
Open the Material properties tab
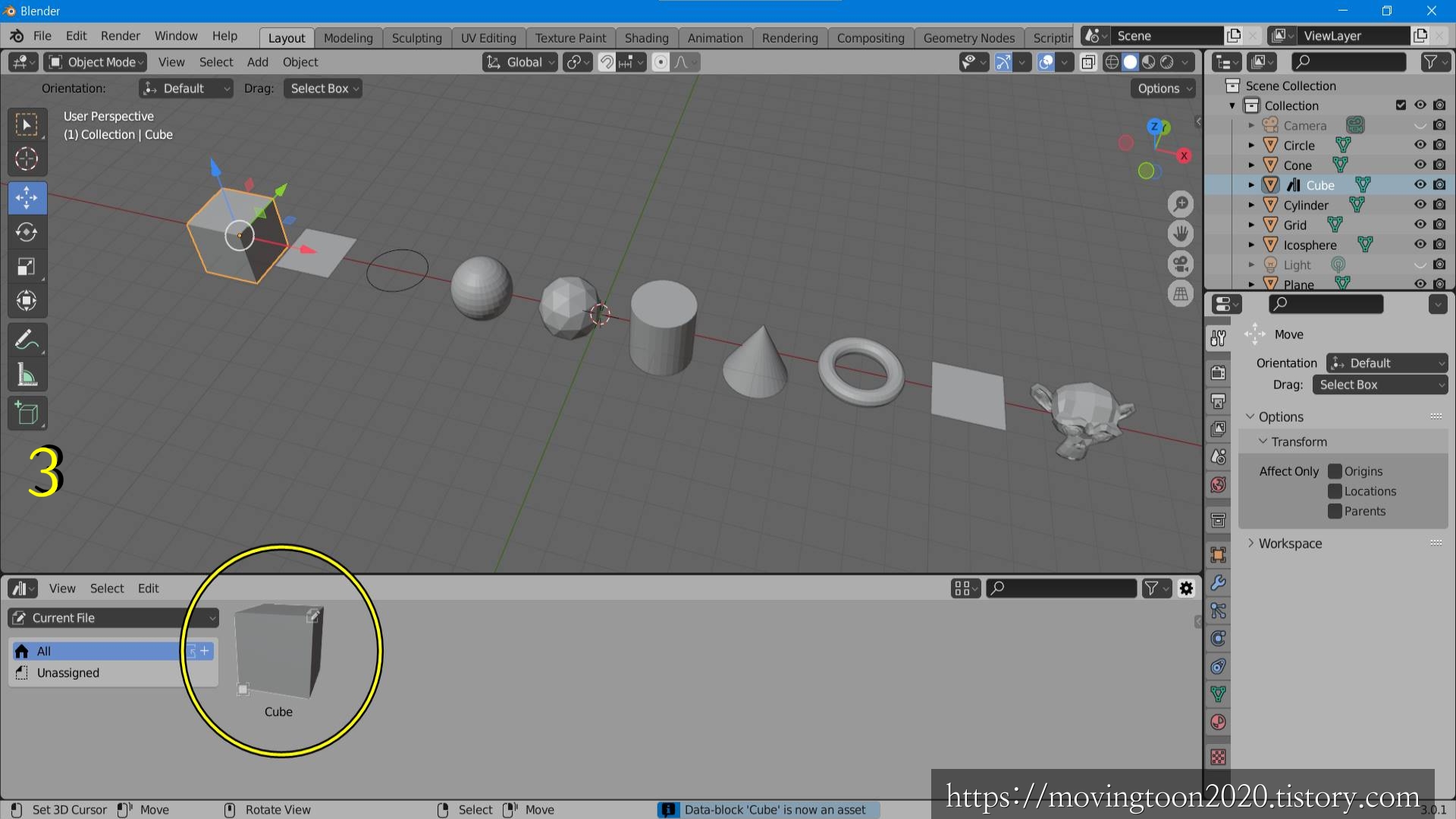[1219, 722]
